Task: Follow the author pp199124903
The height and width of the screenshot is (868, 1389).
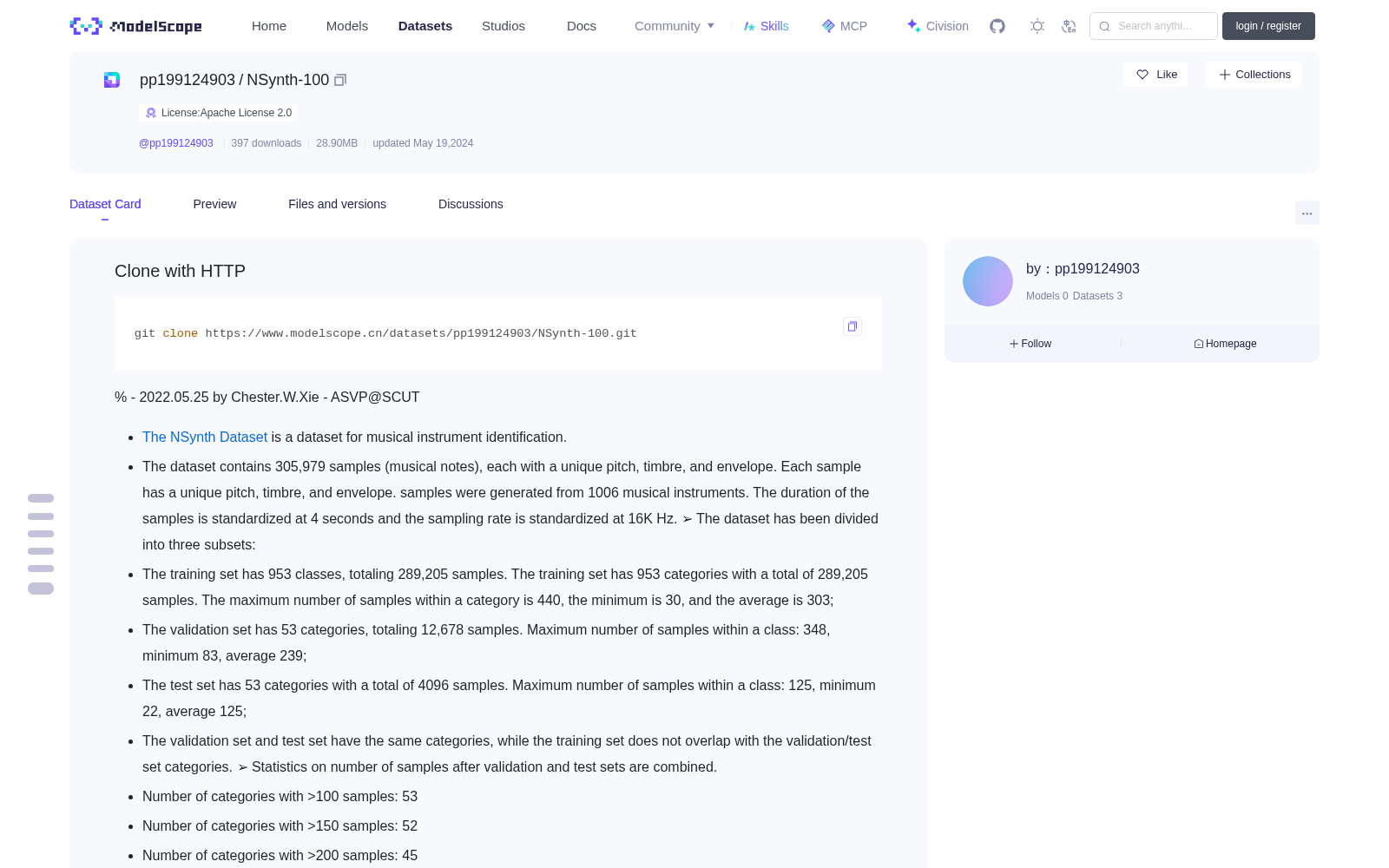Action: pos(1030,344)
